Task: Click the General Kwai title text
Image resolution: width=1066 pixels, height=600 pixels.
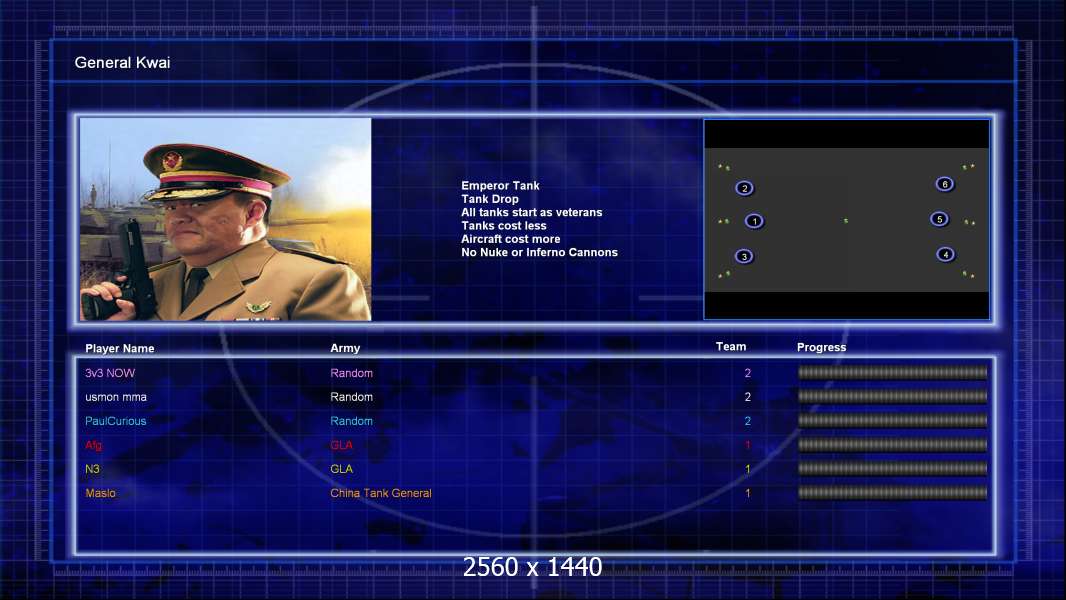Action: [x=122, y=63]
